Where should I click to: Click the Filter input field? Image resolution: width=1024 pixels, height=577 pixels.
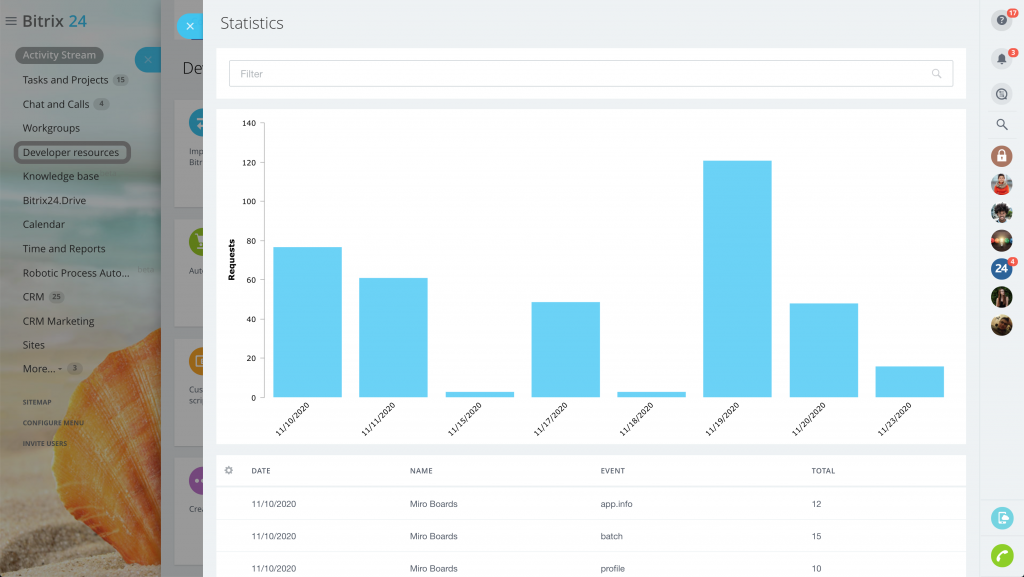pyautogui.click(x=580, y=74)
